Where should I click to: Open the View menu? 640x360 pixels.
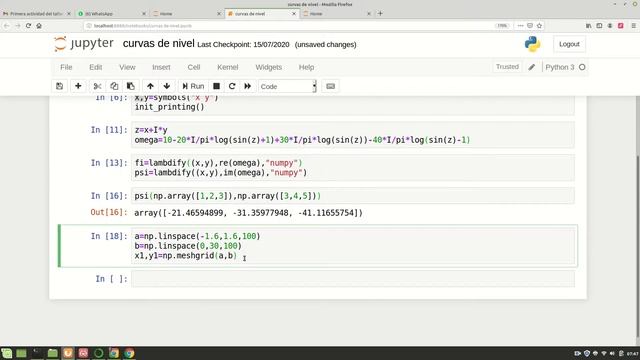(127, 67)
